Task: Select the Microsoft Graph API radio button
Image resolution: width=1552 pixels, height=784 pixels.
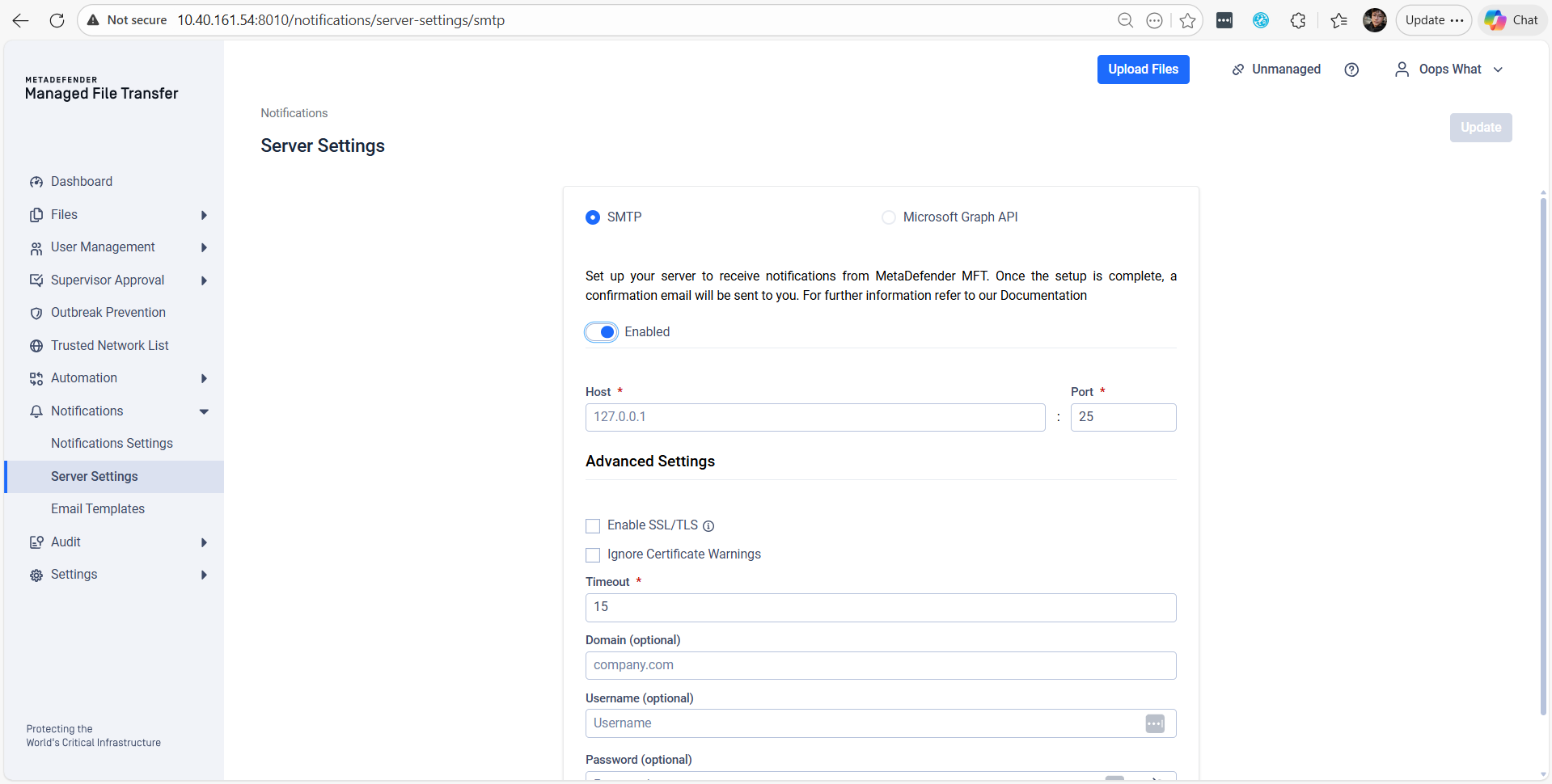Action: [889, 217]
